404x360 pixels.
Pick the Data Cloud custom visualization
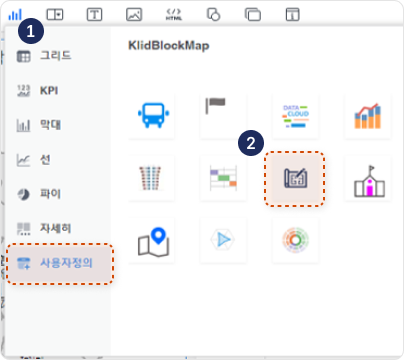pyautogui.click(x=296, y=115)
